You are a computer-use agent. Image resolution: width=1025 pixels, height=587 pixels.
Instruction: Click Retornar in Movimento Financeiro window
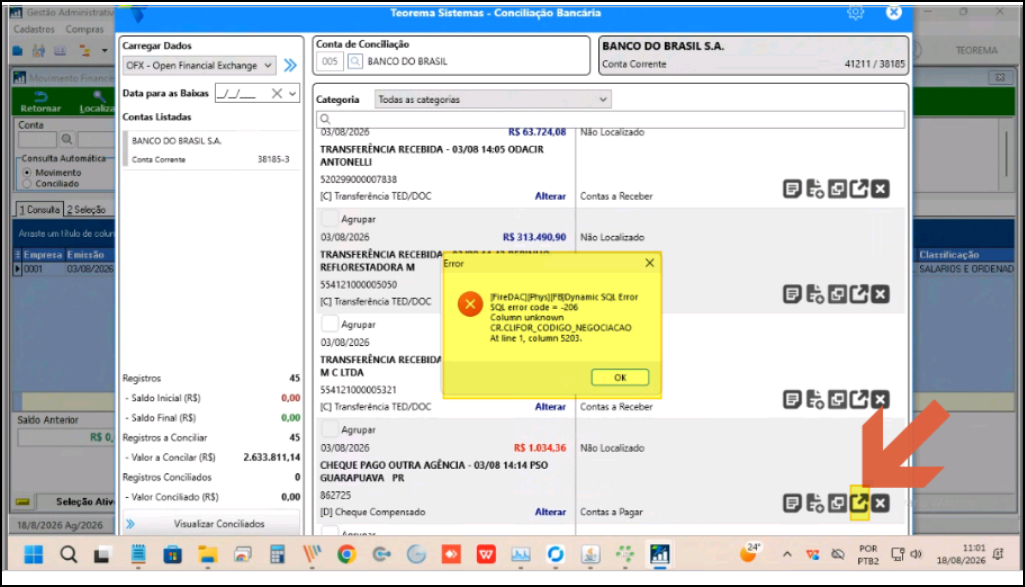point(41,102)
